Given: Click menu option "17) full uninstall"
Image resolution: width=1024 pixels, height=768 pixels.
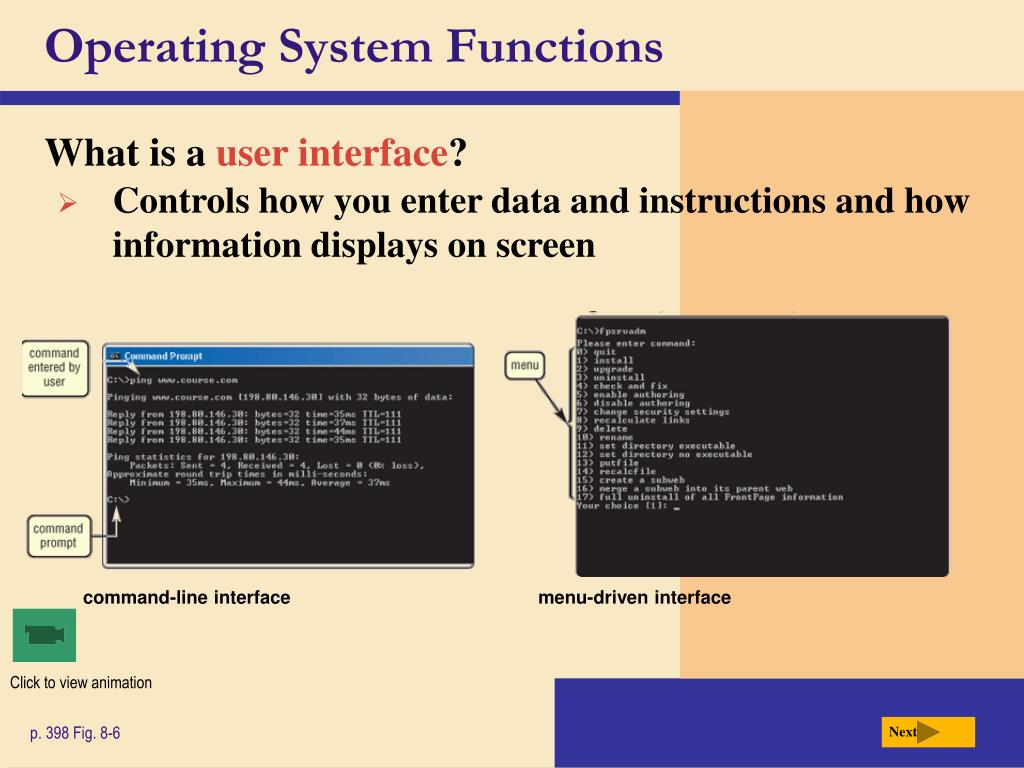Looking at the screenshot, I should [x=710, y=496].
